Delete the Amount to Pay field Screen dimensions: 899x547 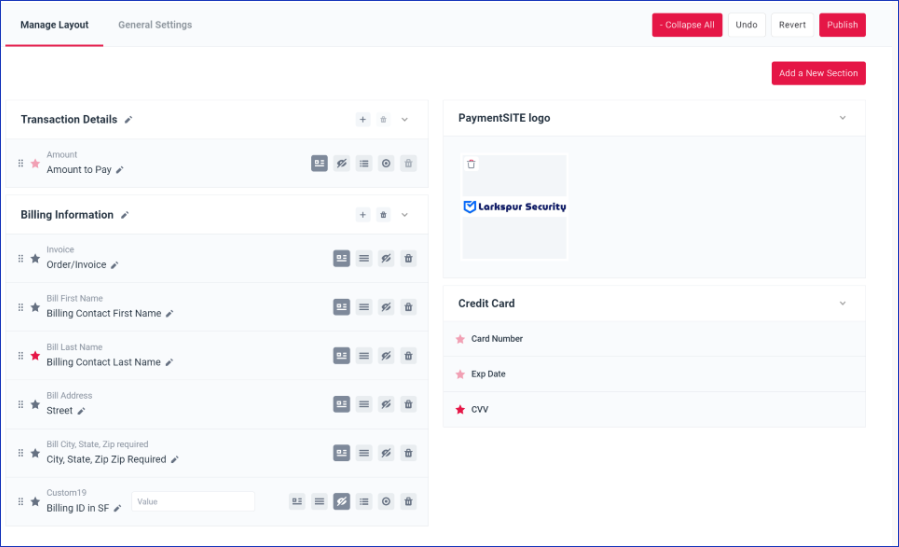[x=408, y=163]
